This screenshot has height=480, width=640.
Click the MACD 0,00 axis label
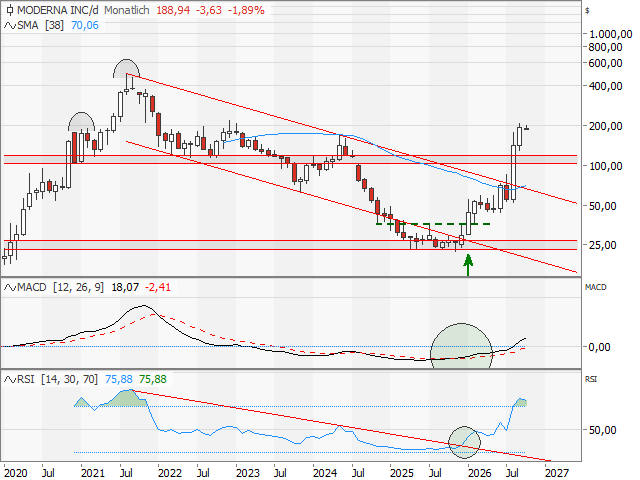600,347
